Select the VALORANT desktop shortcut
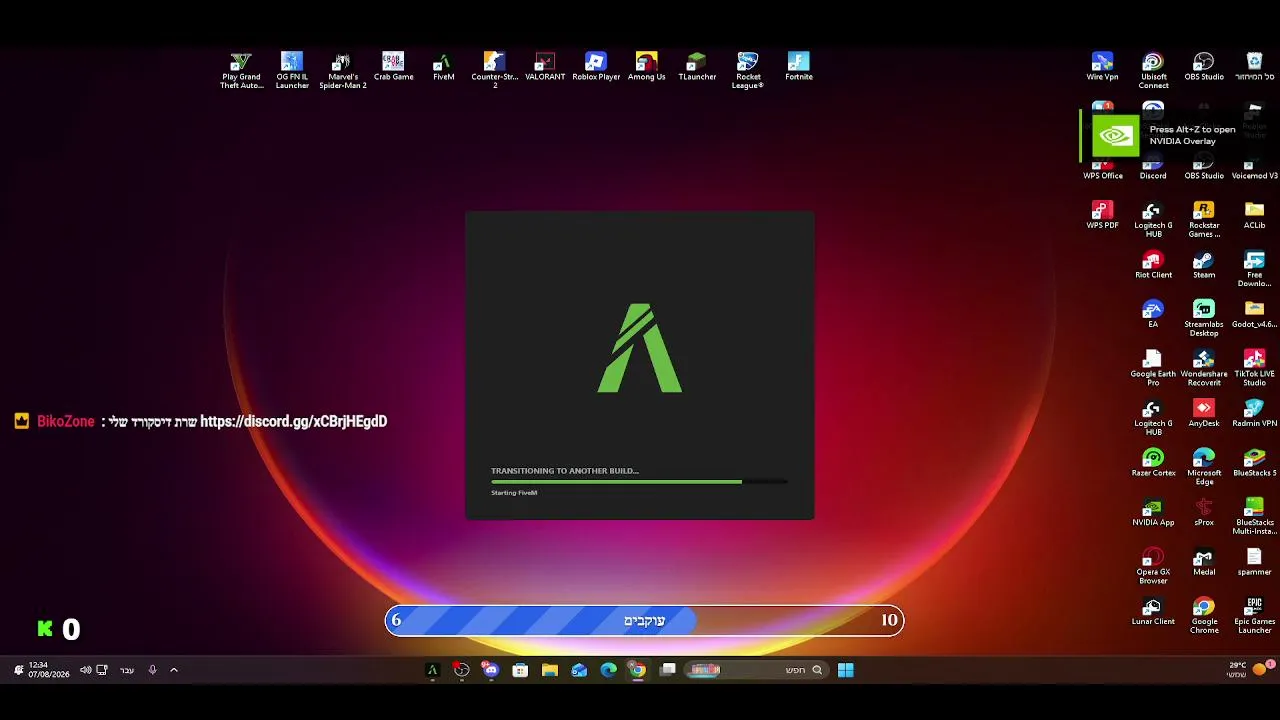The image size is (1280, 720). click(545, 67)
